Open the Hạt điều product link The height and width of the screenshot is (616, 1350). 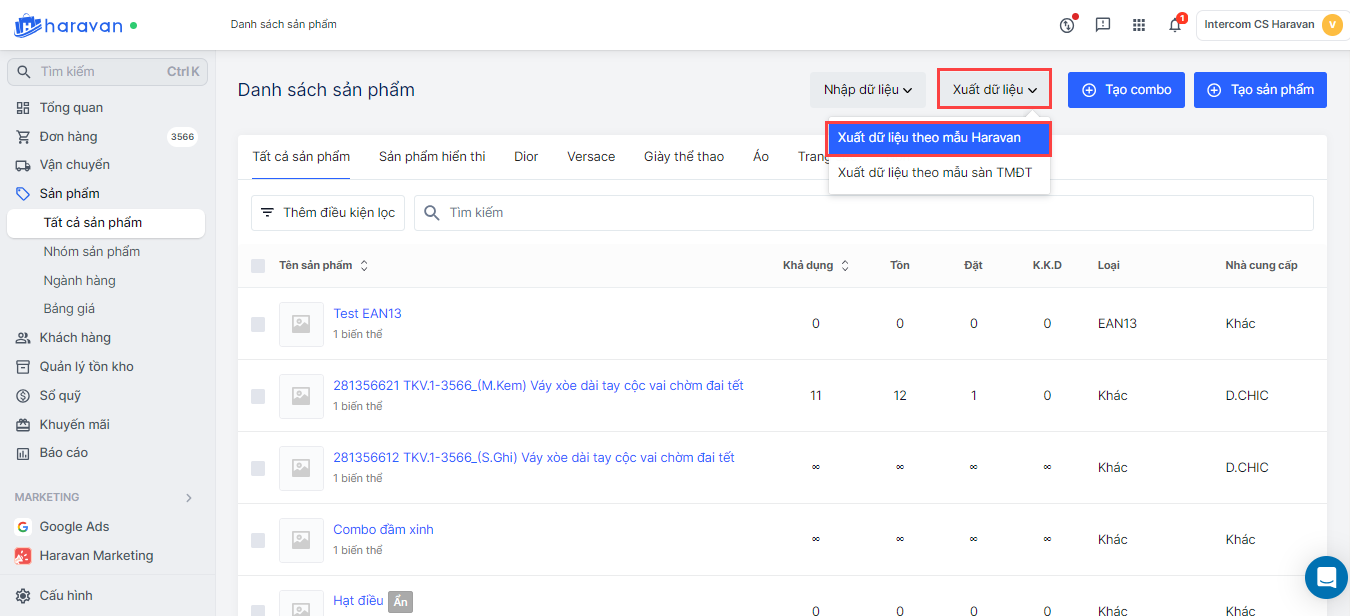click(x=358, y=601)
